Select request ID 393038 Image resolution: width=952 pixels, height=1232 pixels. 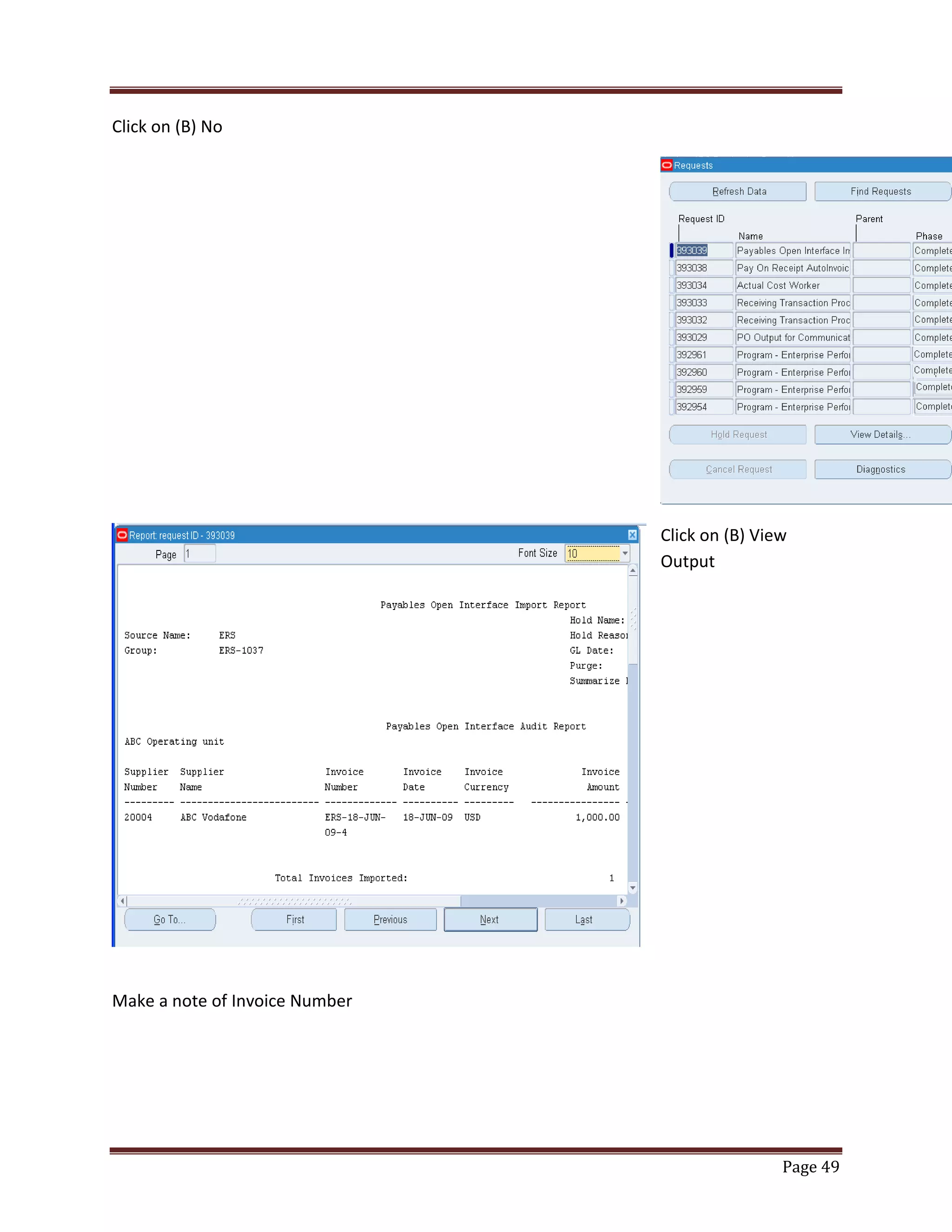tap(704, 268)
